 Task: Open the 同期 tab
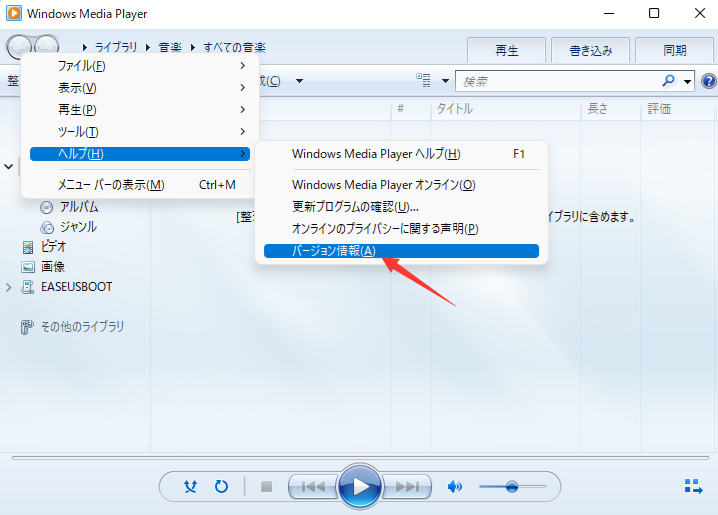pyautogui.click(x=675, y=50)
